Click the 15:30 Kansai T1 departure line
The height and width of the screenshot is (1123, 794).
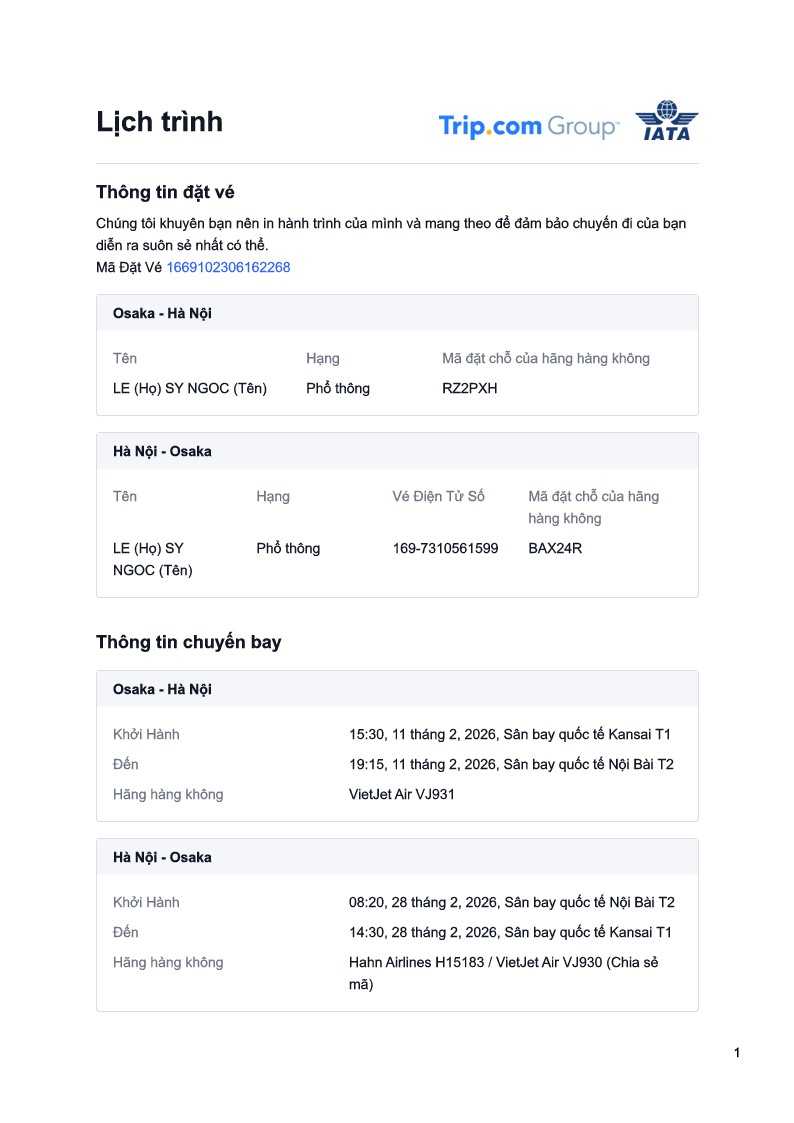[x=510, y=734]
